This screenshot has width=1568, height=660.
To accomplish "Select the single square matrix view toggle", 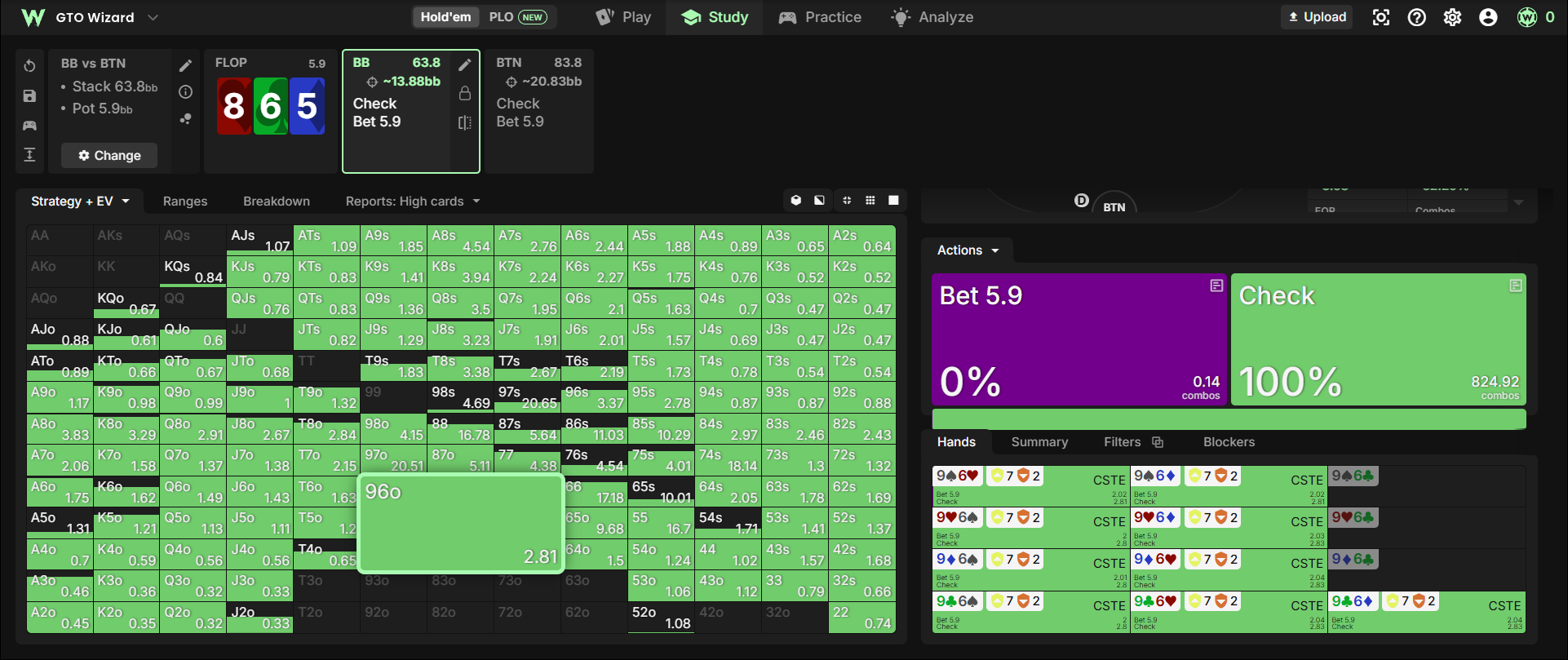I will point(894,201).
